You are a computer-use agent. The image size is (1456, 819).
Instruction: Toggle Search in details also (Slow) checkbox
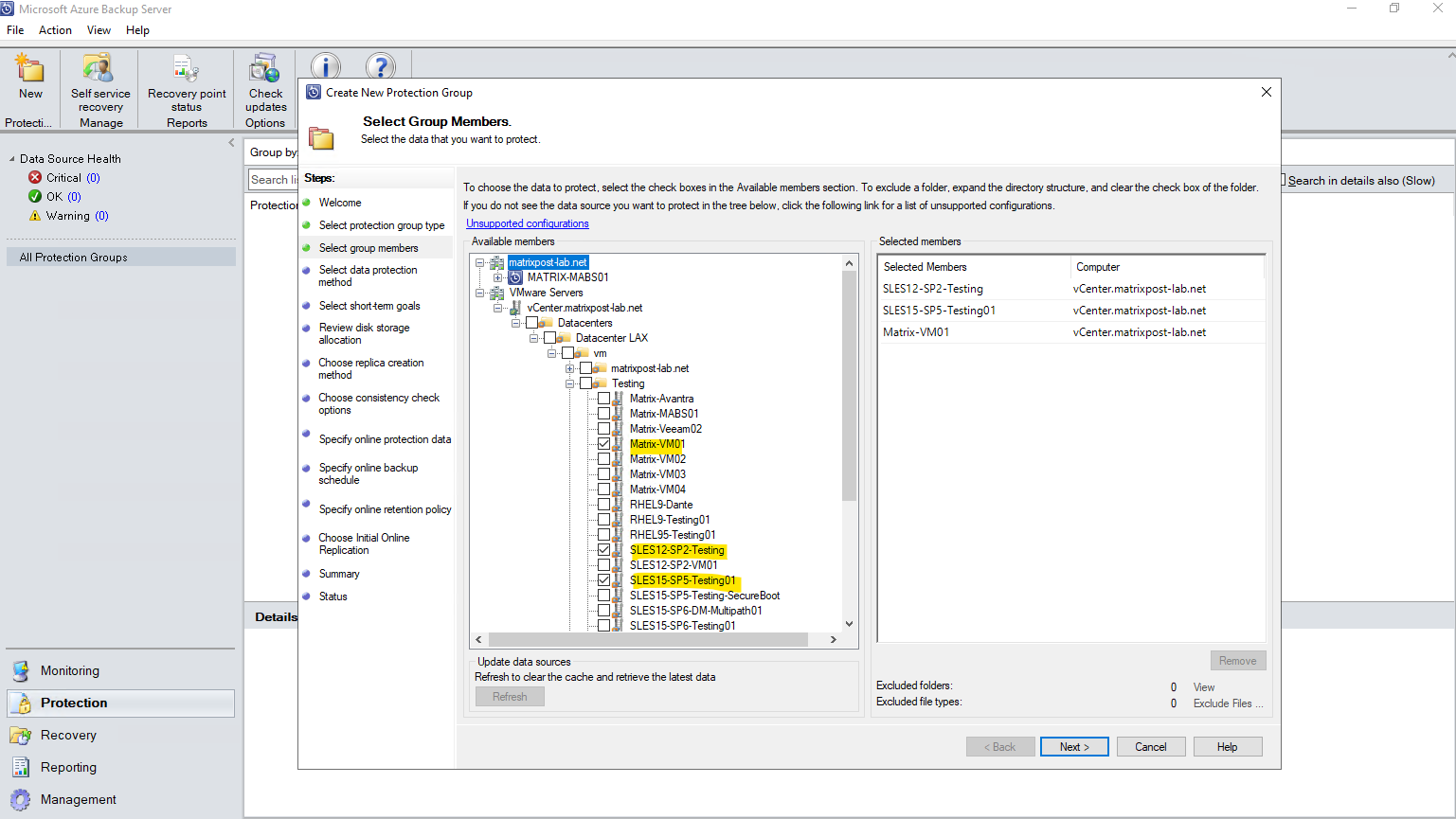click(x=1284, y=180)
